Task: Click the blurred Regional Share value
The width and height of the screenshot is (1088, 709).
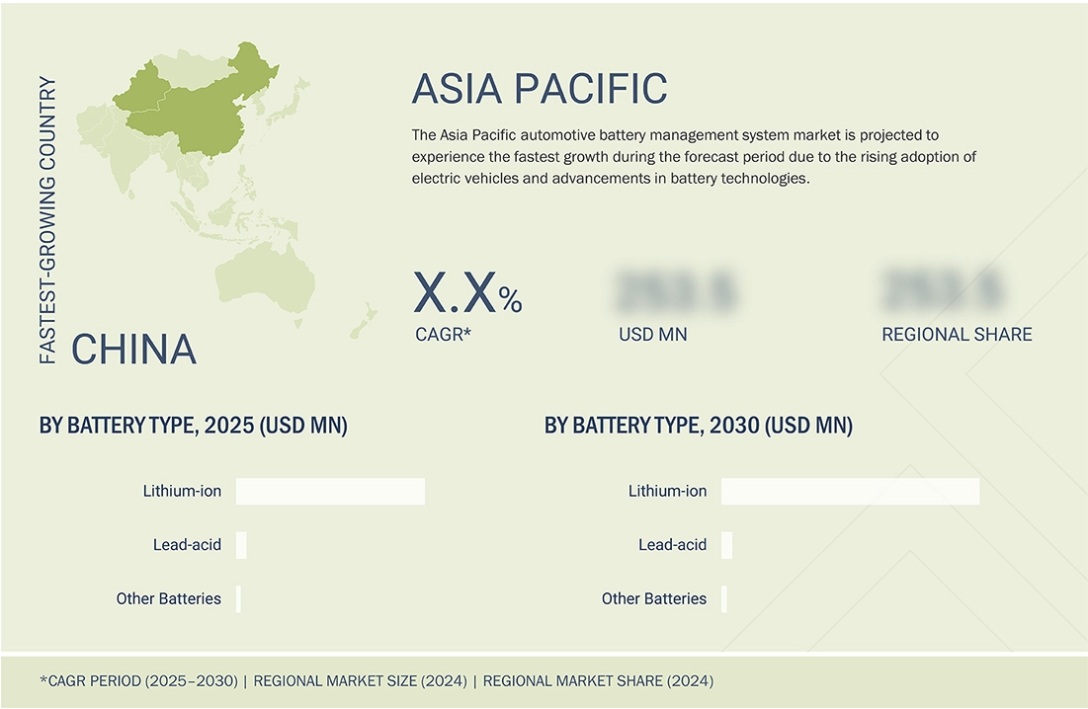Action: (x=942, y=291)
